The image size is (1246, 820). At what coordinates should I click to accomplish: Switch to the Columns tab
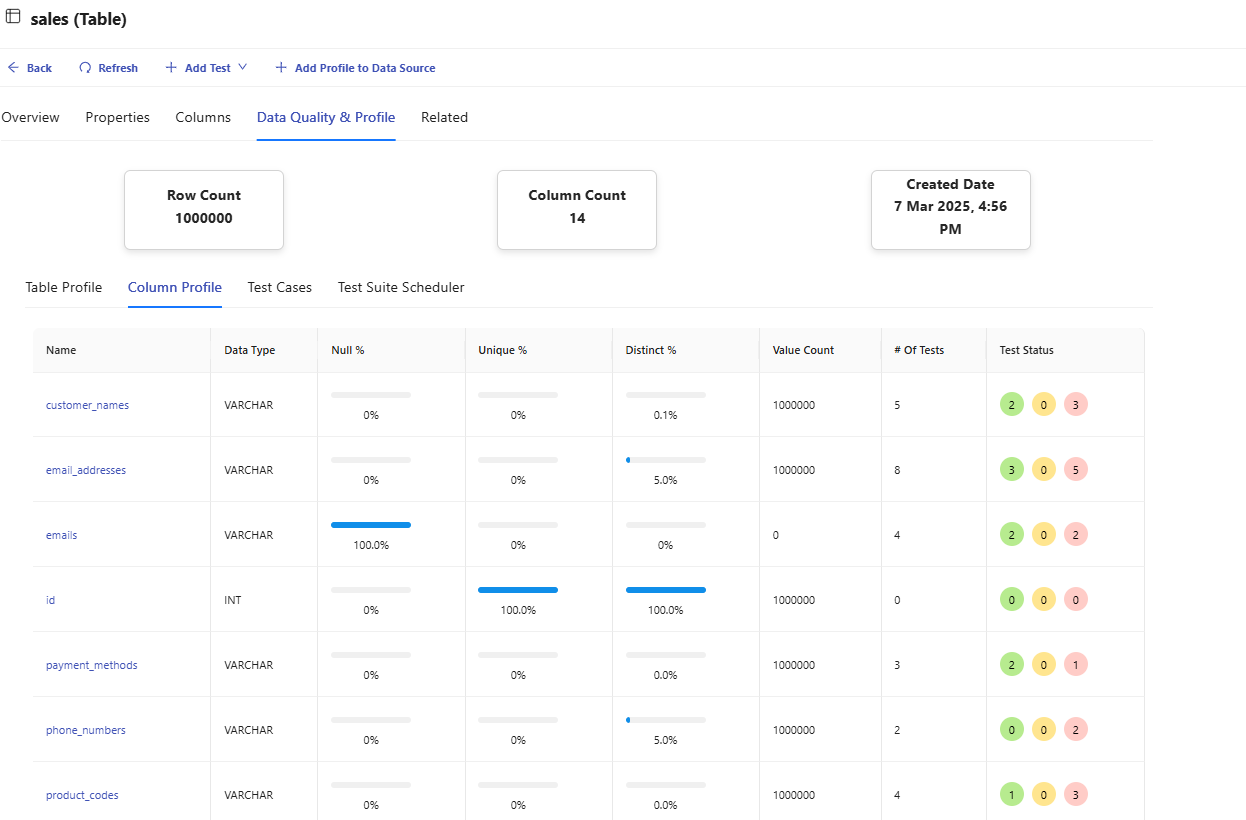click(203, 118)
